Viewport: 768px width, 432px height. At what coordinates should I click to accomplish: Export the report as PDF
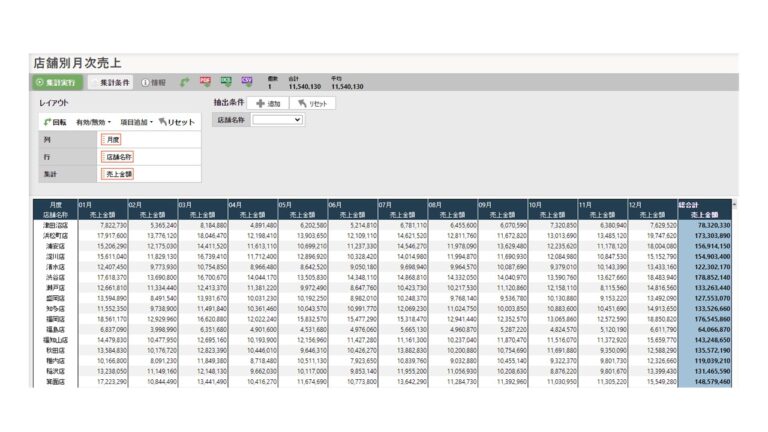(206, 81)
